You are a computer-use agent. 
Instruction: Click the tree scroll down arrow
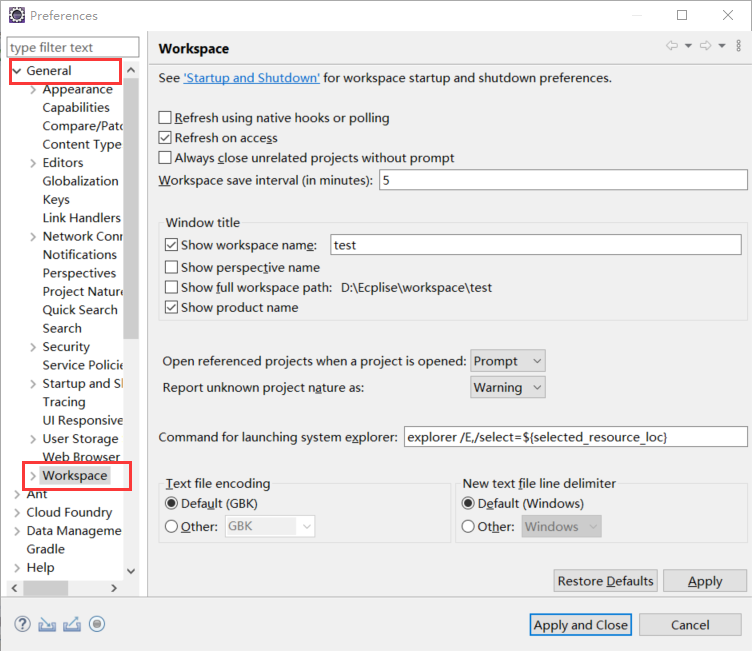pos(131,571)
